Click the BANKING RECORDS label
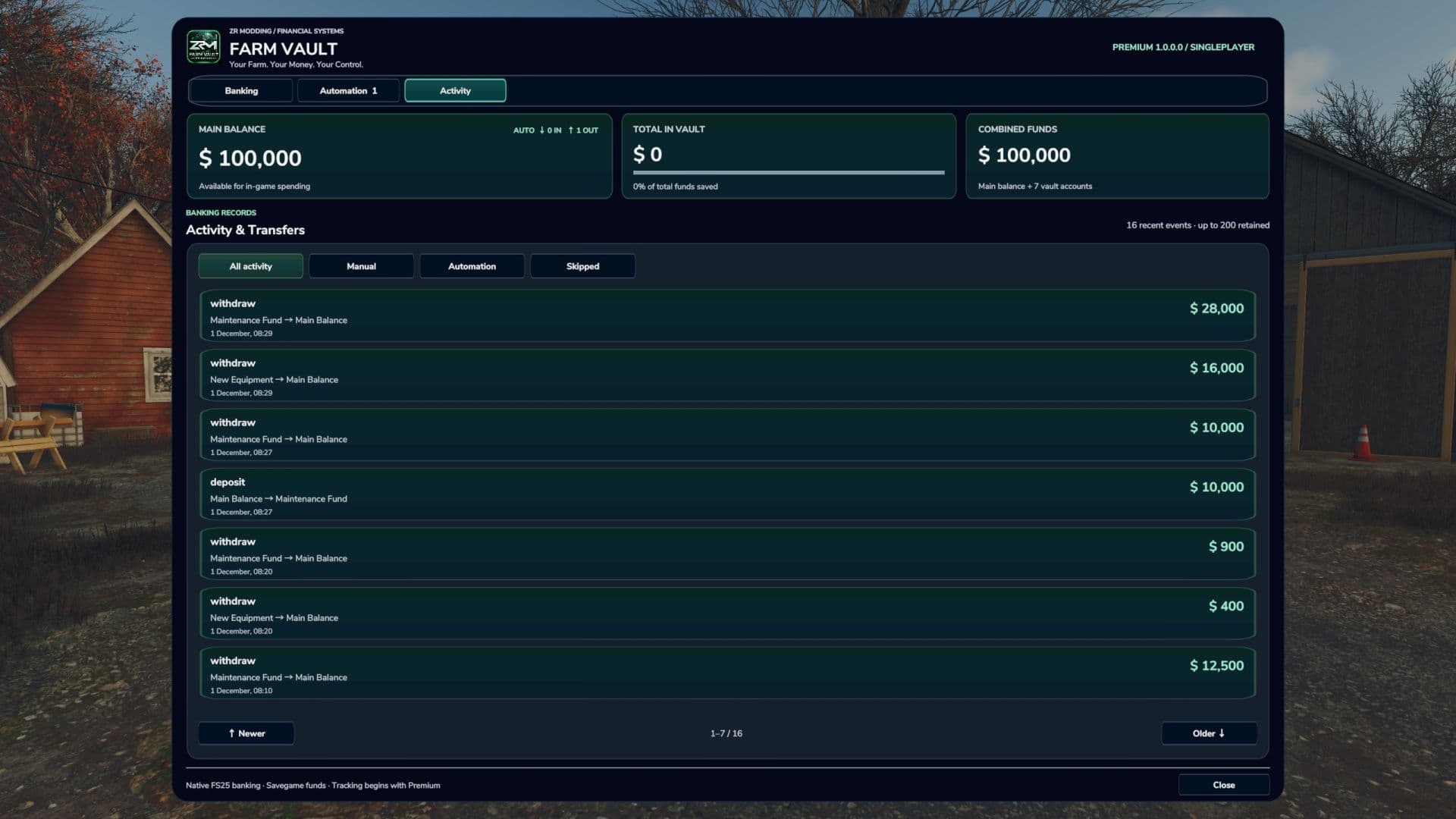The height and width of the screenshot is (819, 1456). pos(221,213)
